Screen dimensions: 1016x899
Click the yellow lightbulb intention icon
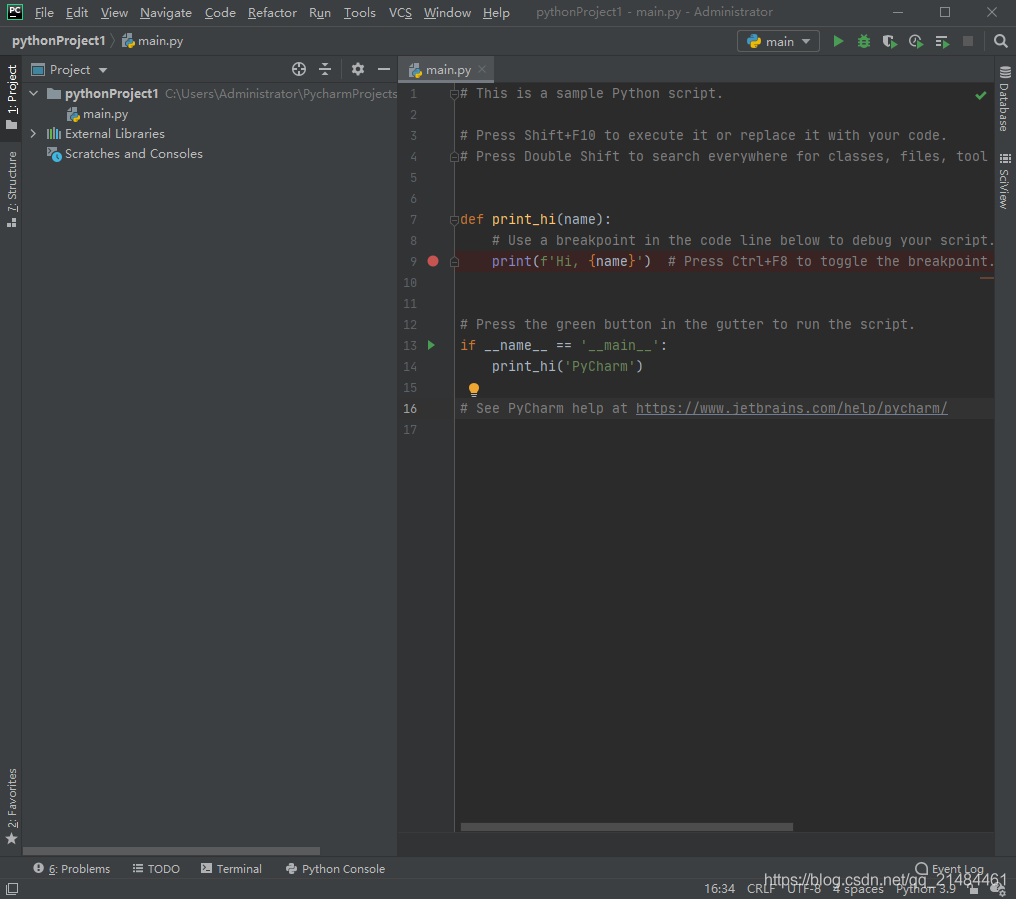474,389
